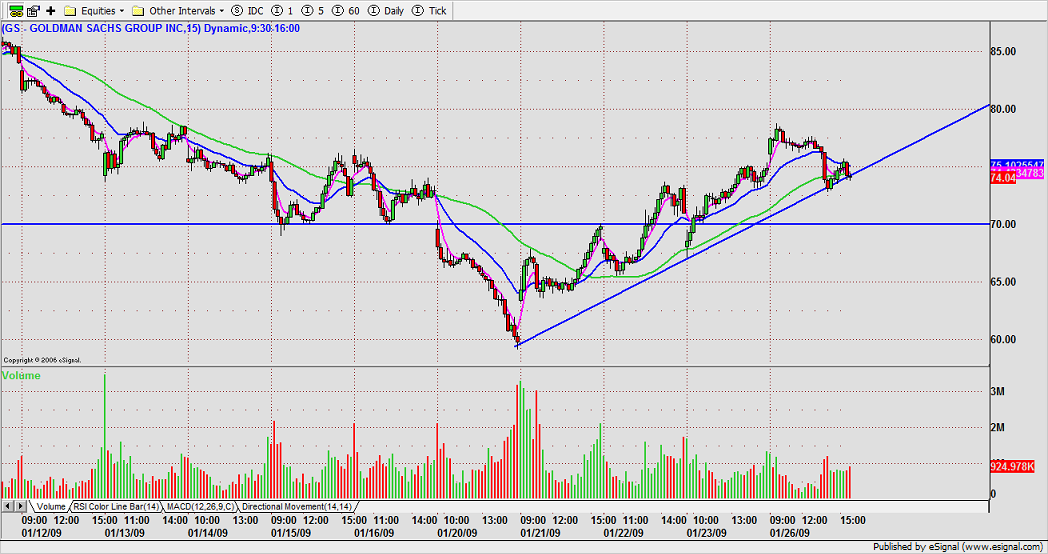Viewport: 1048px width, 554px height.
Task: Click the green linked-symbol icon in toolbar
Action: coord(15,10)
